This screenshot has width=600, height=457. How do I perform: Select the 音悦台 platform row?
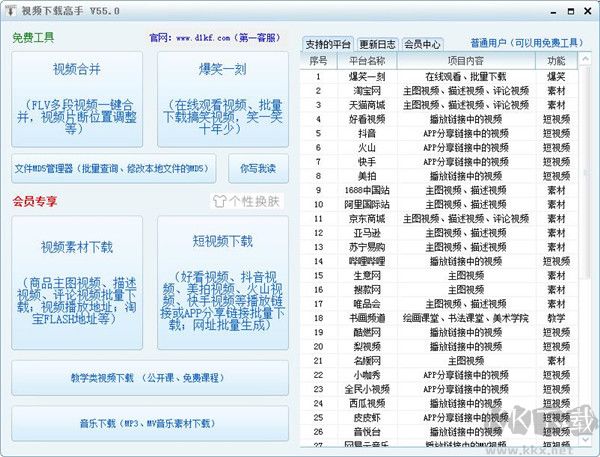[x=439, y=431]
